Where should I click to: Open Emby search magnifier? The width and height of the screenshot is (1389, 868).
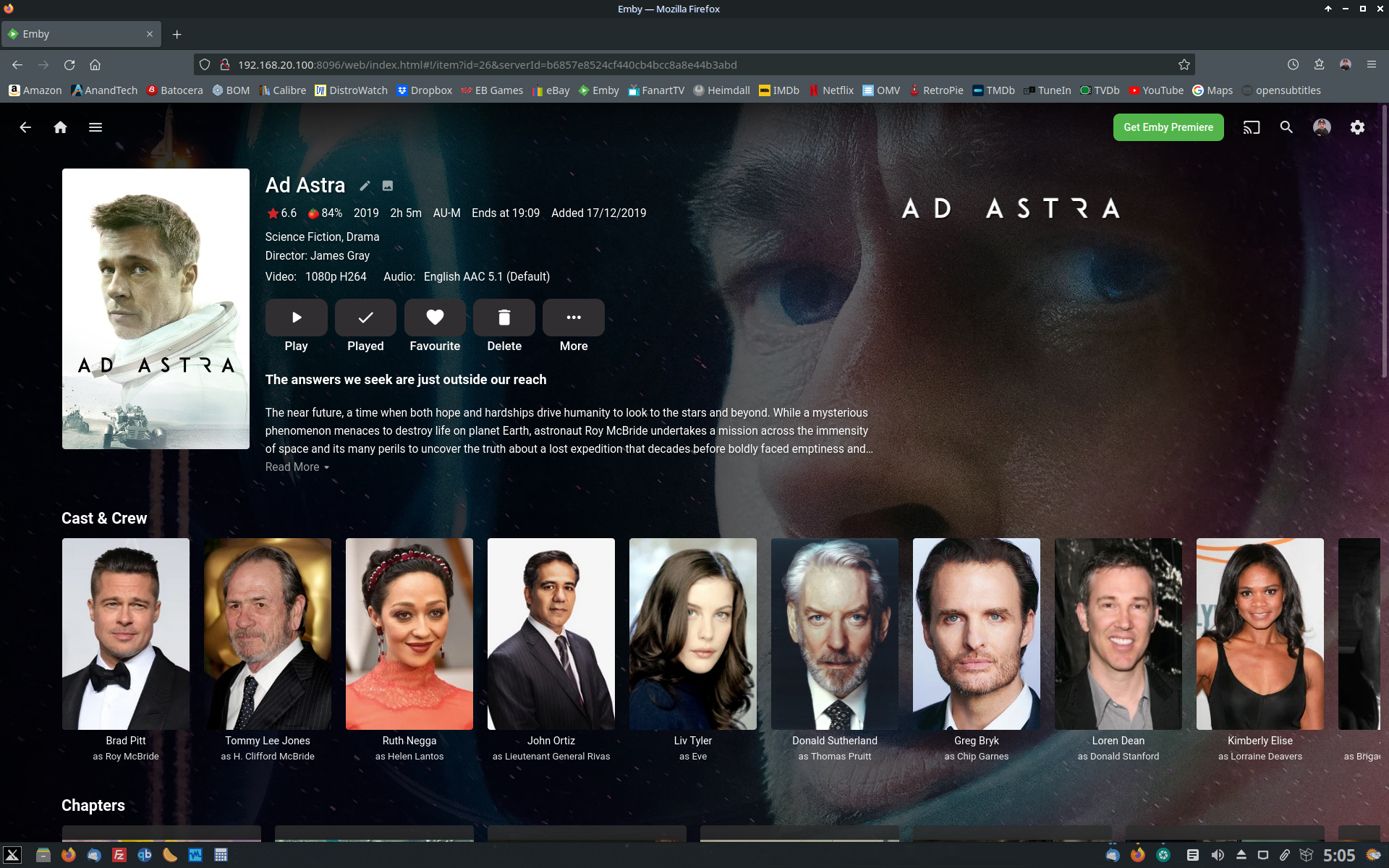[x=1286, y=127]
